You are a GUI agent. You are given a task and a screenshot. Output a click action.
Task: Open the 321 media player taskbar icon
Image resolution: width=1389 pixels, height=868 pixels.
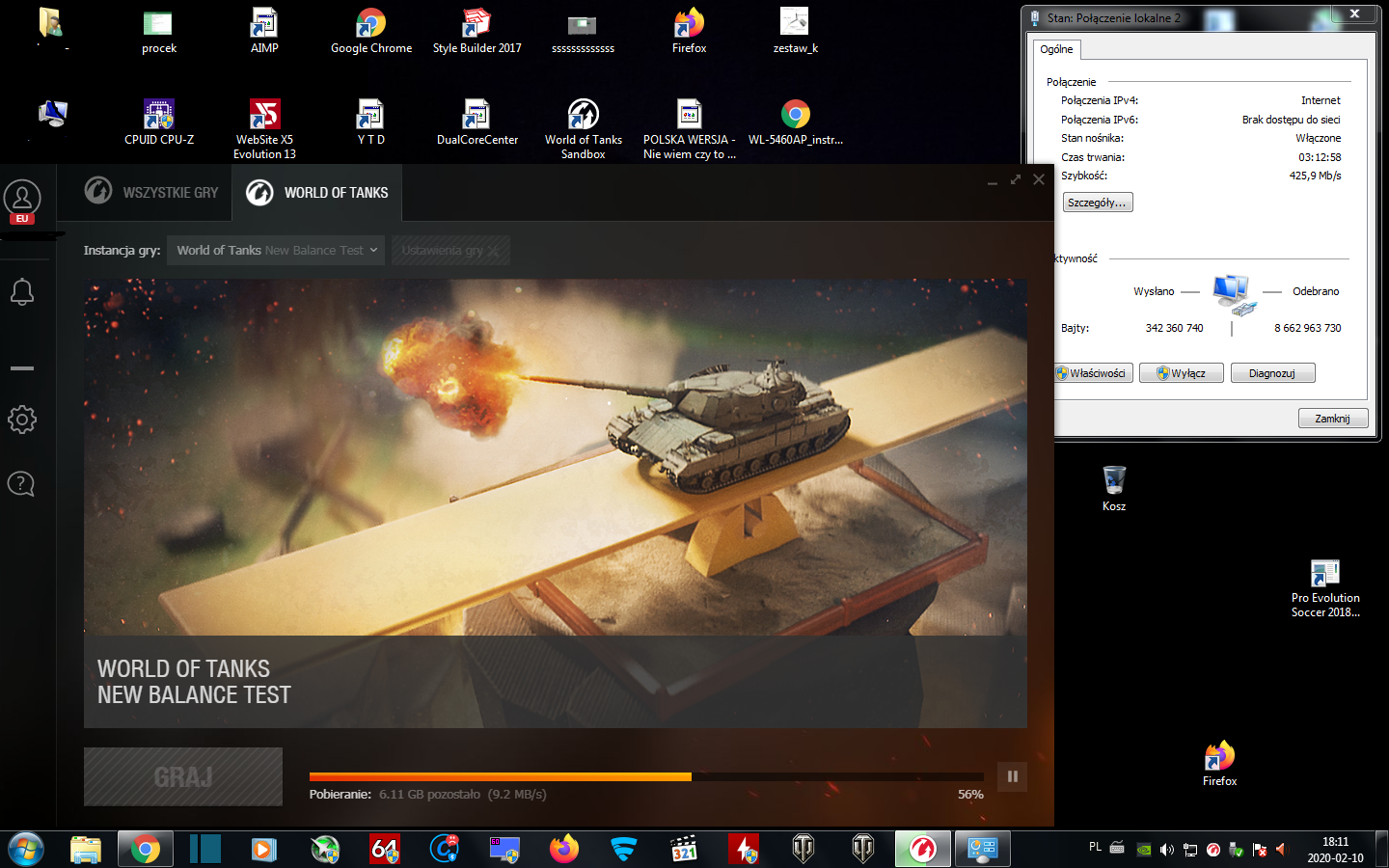click(x=684, y=849)
